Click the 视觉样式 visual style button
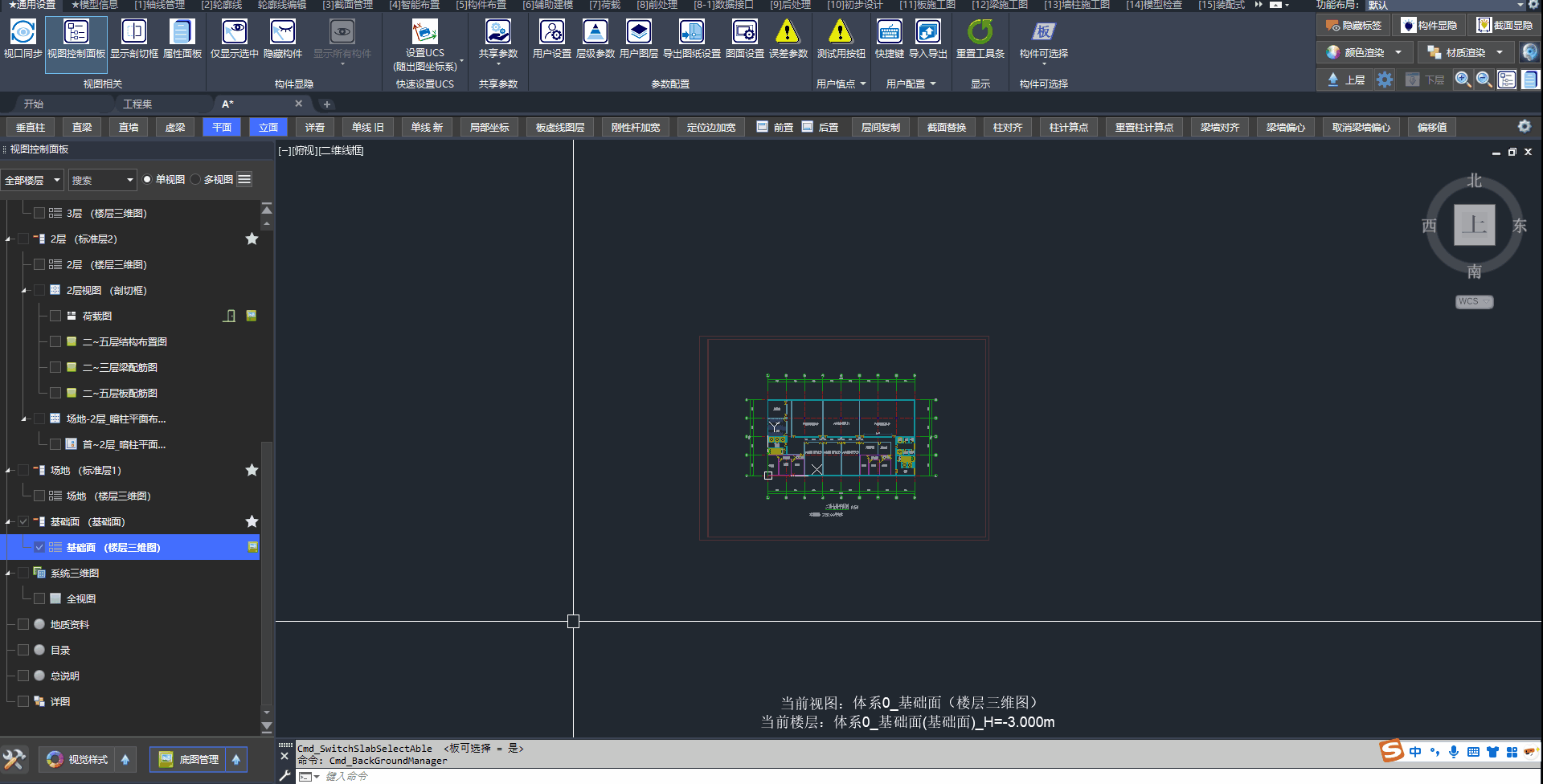The width and height of the screenshot is (1543, 784). click(78, 760)
